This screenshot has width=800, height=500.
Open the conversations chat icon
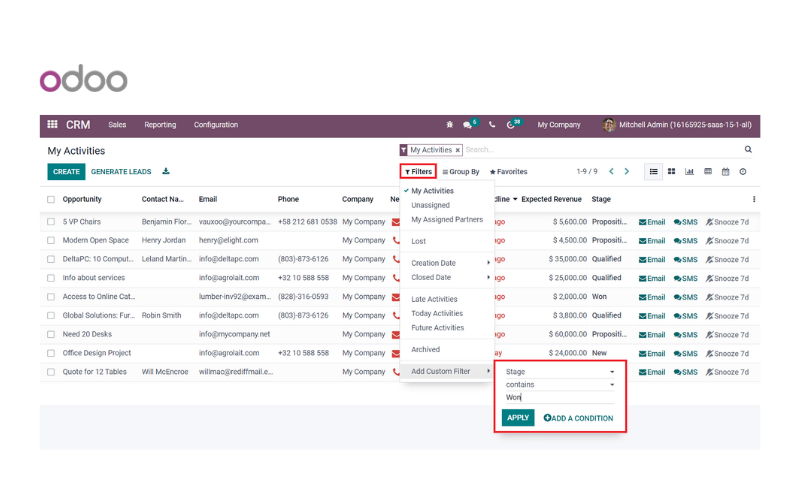pos(467,125)
